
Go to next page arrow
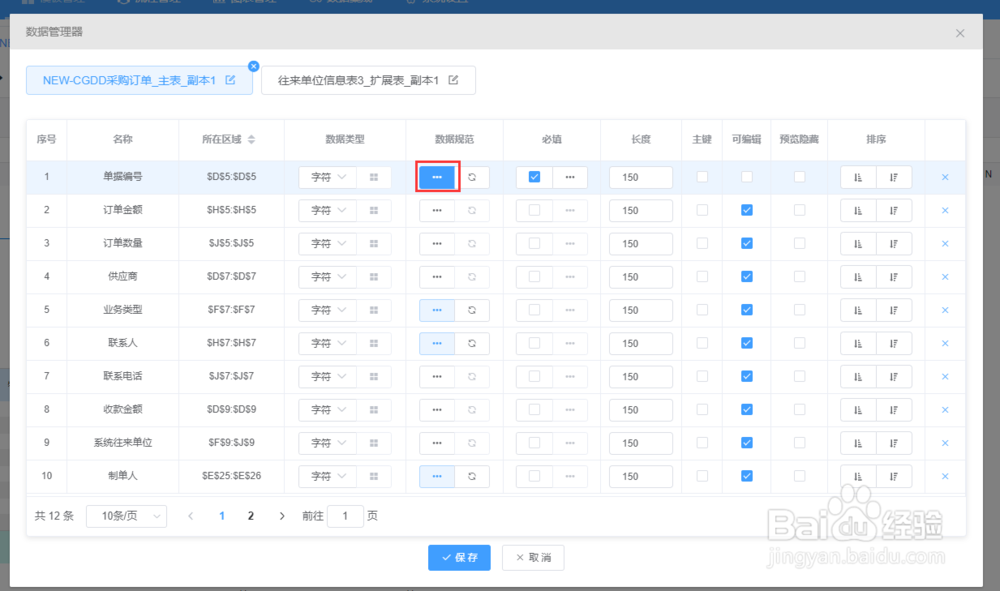(282, 516)
